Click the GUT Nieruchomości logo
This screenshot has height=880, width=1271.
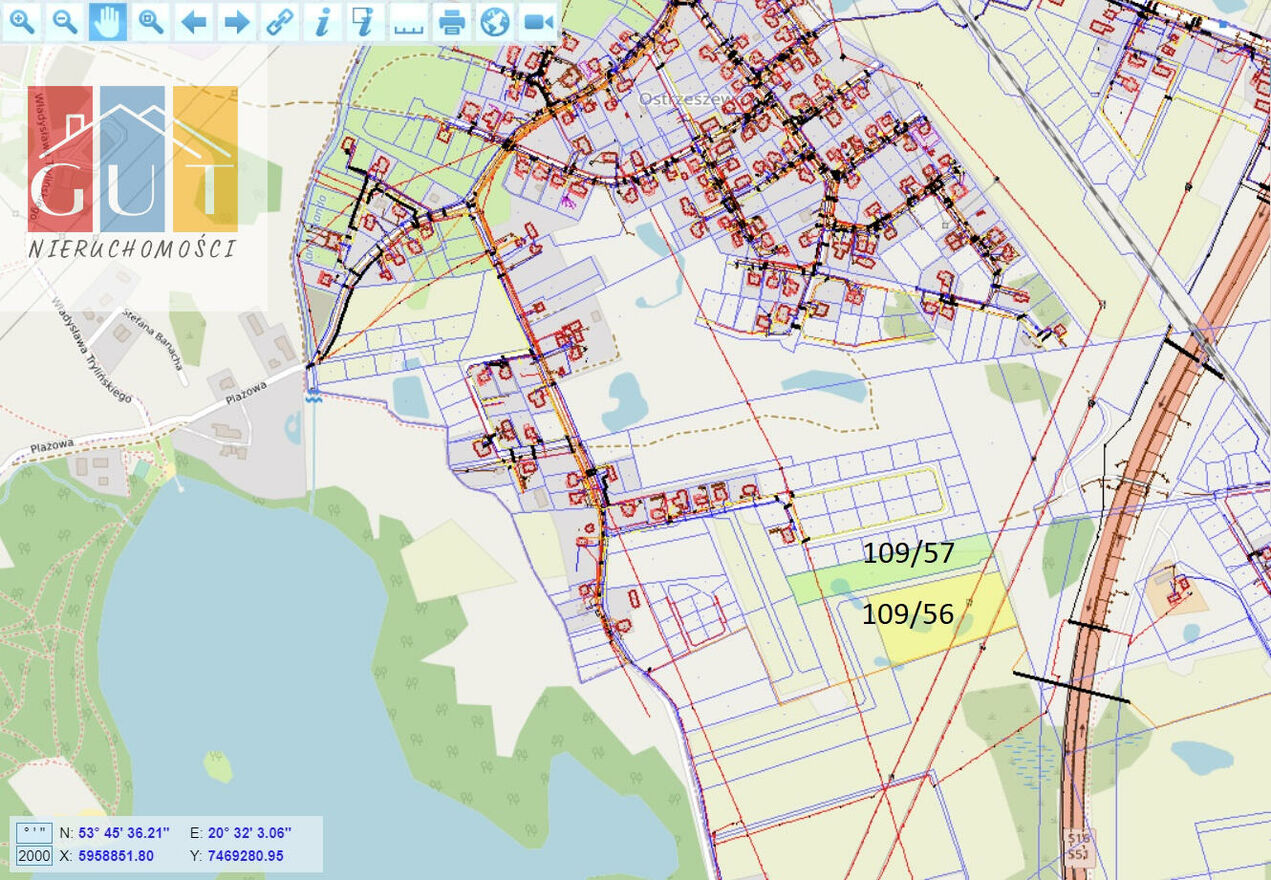[x=133, y=172]
